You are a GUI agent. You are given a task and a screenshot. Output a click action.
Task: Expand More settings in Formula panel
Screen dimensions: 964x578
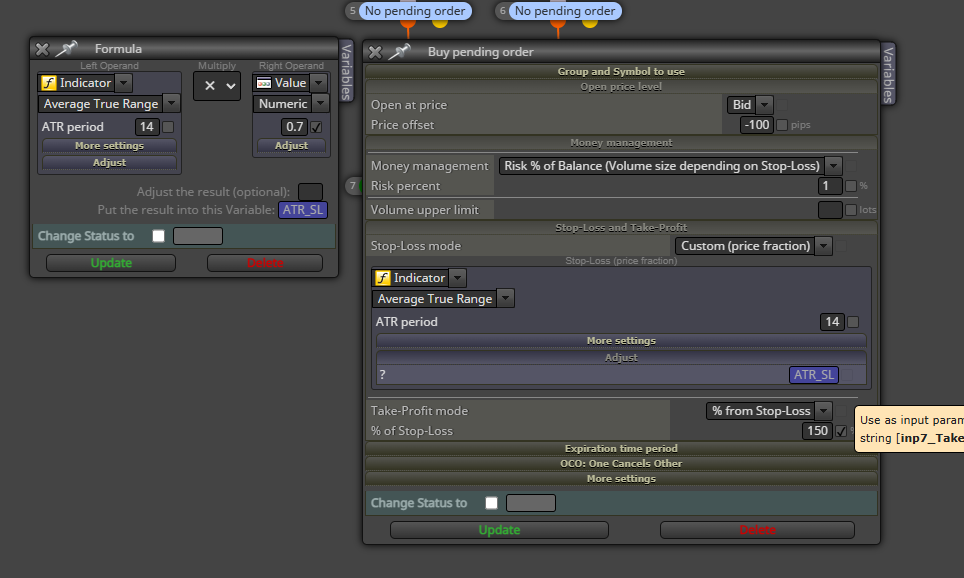coord(109,146)
